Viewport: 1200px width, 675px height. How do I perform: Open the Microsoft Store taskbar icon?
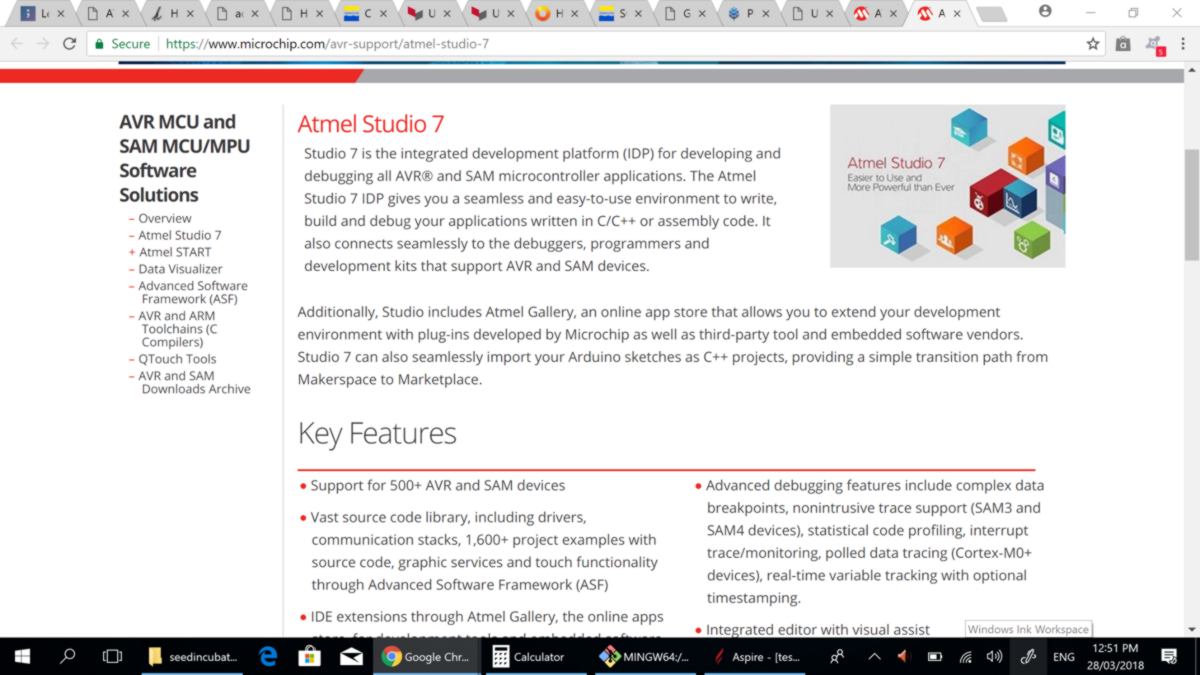coord(310,657)
